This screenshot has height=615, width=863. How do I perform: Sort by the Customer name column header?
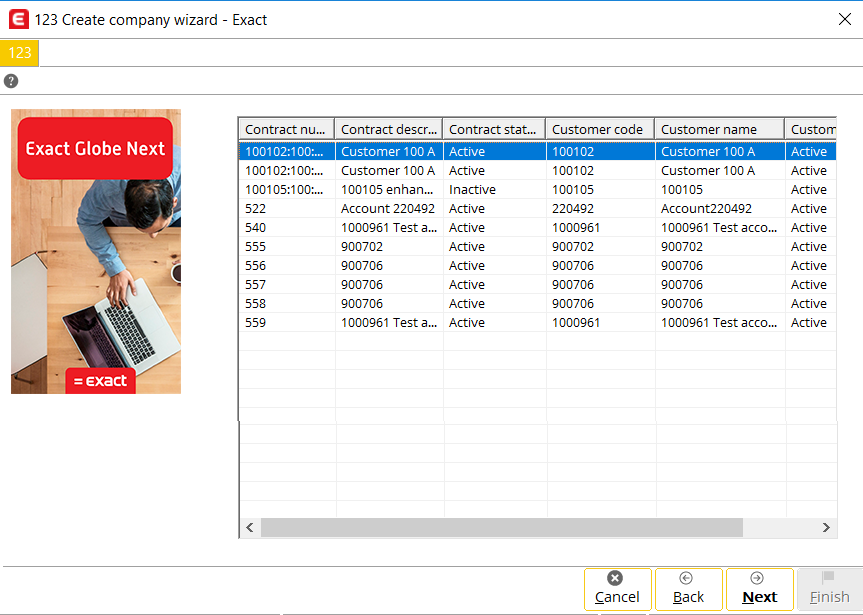(718, 128)
